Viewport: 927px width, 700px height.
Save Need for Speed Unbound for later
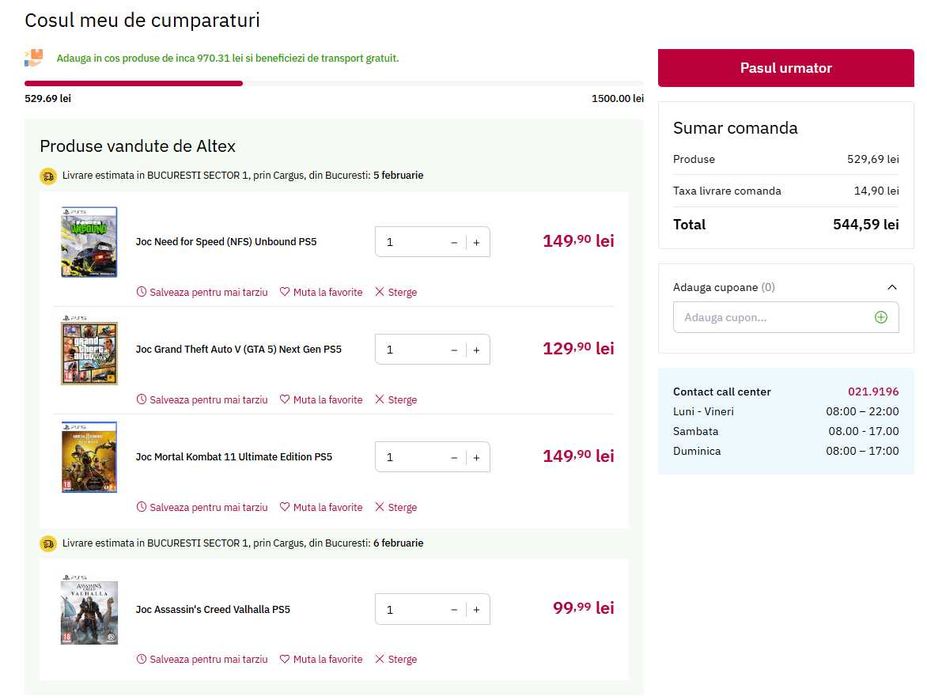202,292
